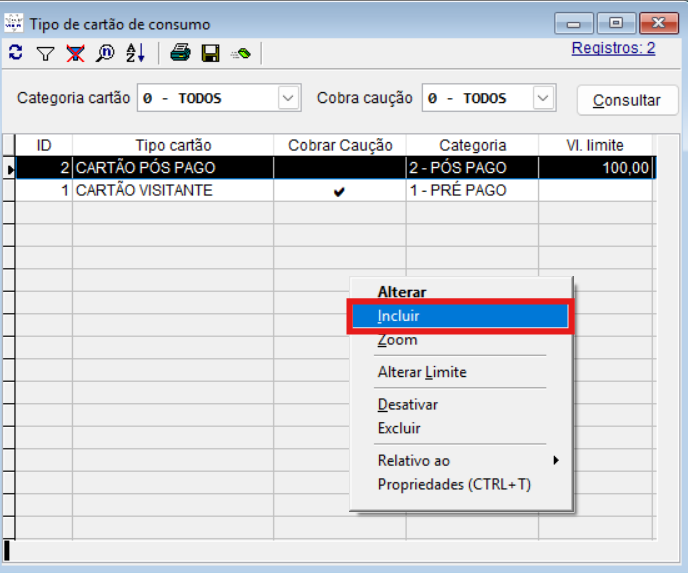Select Alterar Limite in context menu
688x573 pixels.
pos(422,372)
